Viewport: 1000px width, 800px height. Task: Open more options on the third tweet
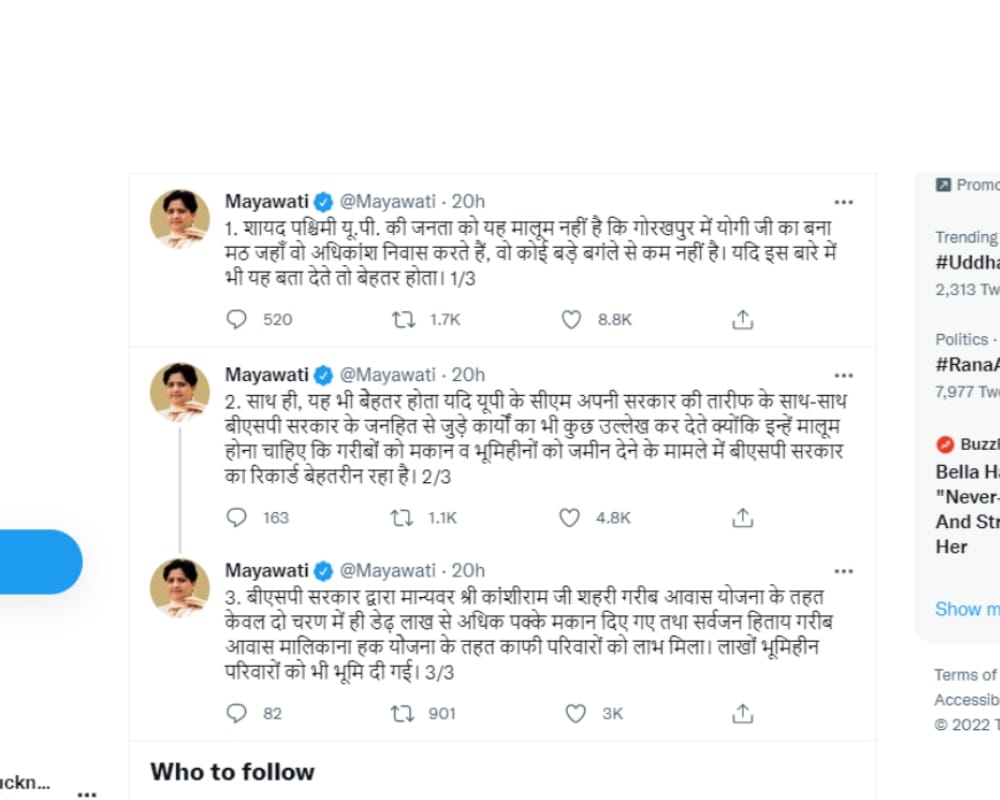[x=843, y=571]
